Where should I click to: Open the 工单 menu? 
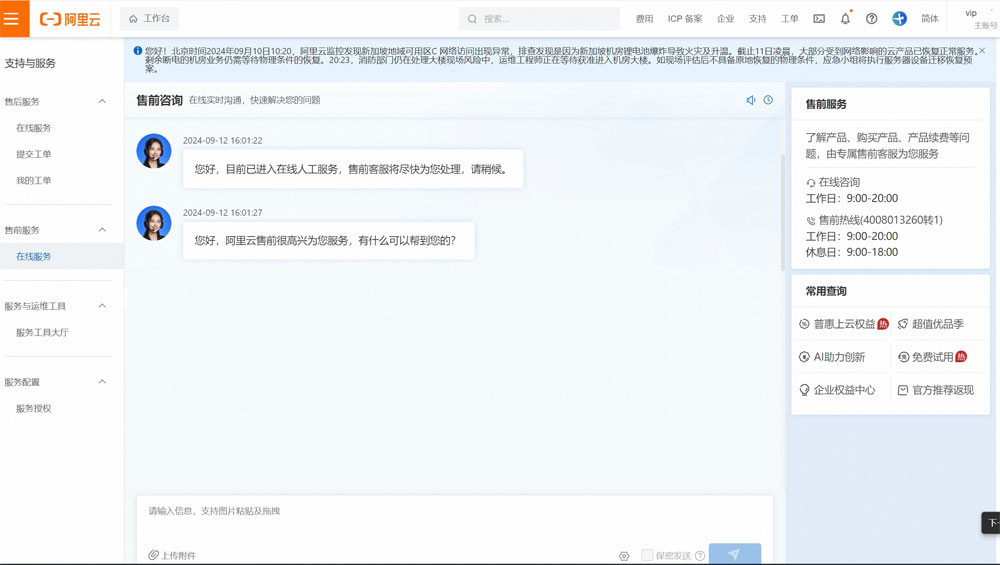pos(790,18)
